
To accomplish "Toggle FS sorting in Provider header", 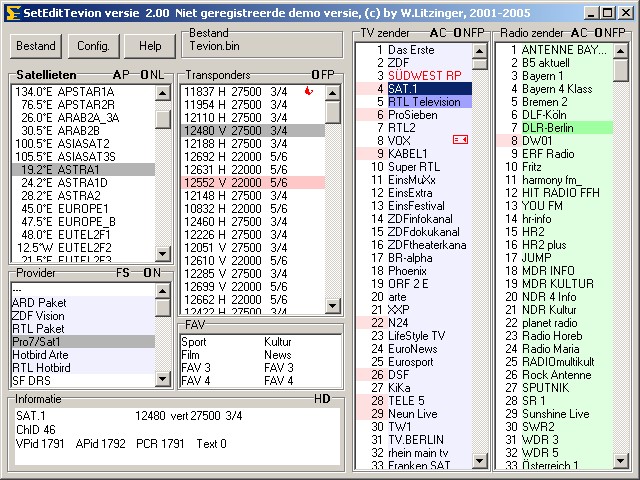I will click(122, 272).
